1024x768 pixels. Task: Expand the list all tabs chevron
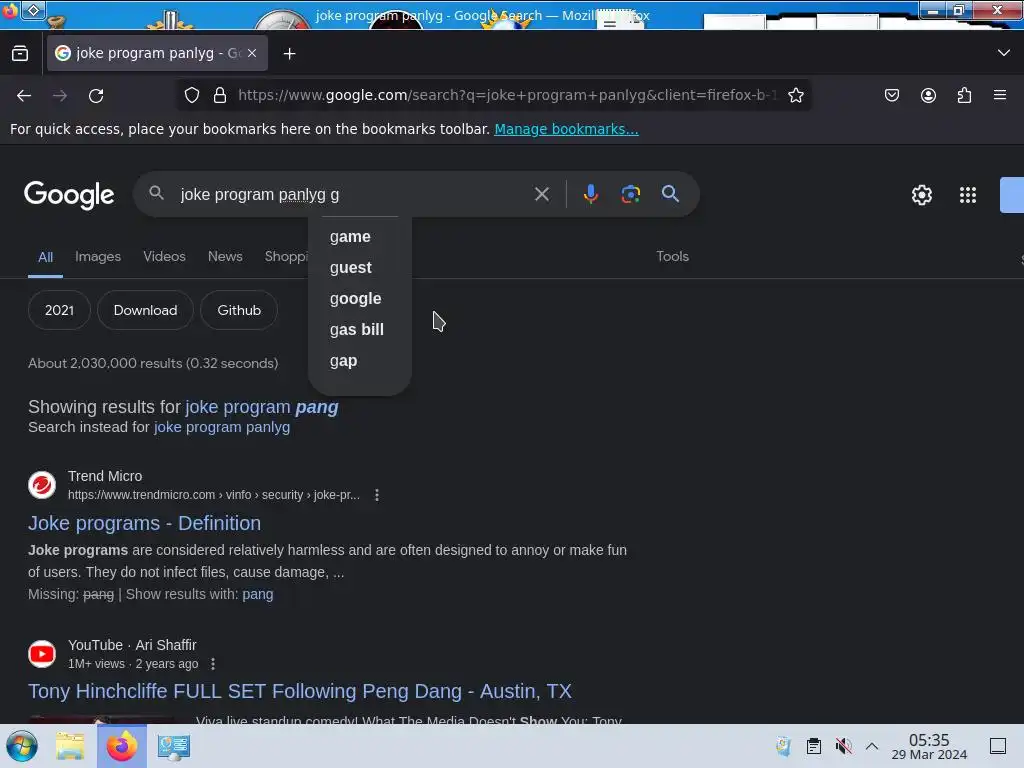tap(1004, 53)
